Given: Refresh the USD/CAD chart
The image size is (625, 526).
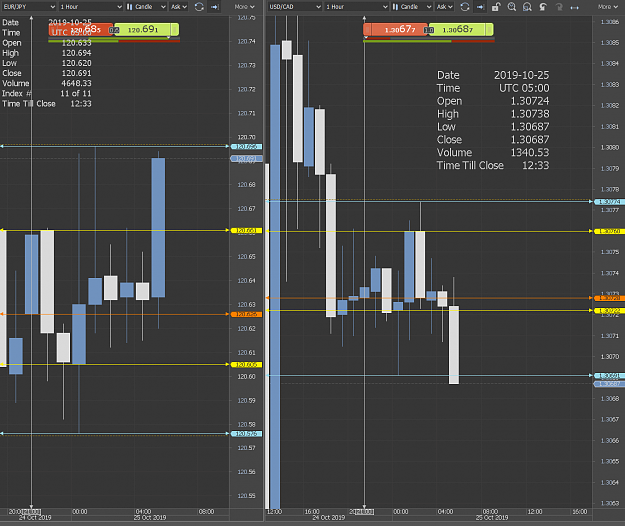Looking at the screenshot, I should [465, 6].
